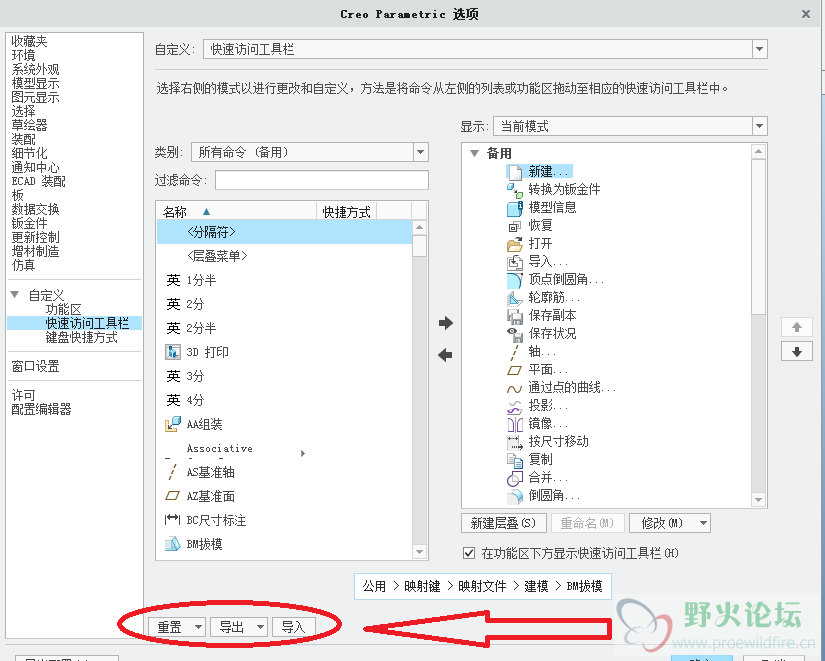
Task: Click the 通过点的曲线 curve icon
Action: 515,389
